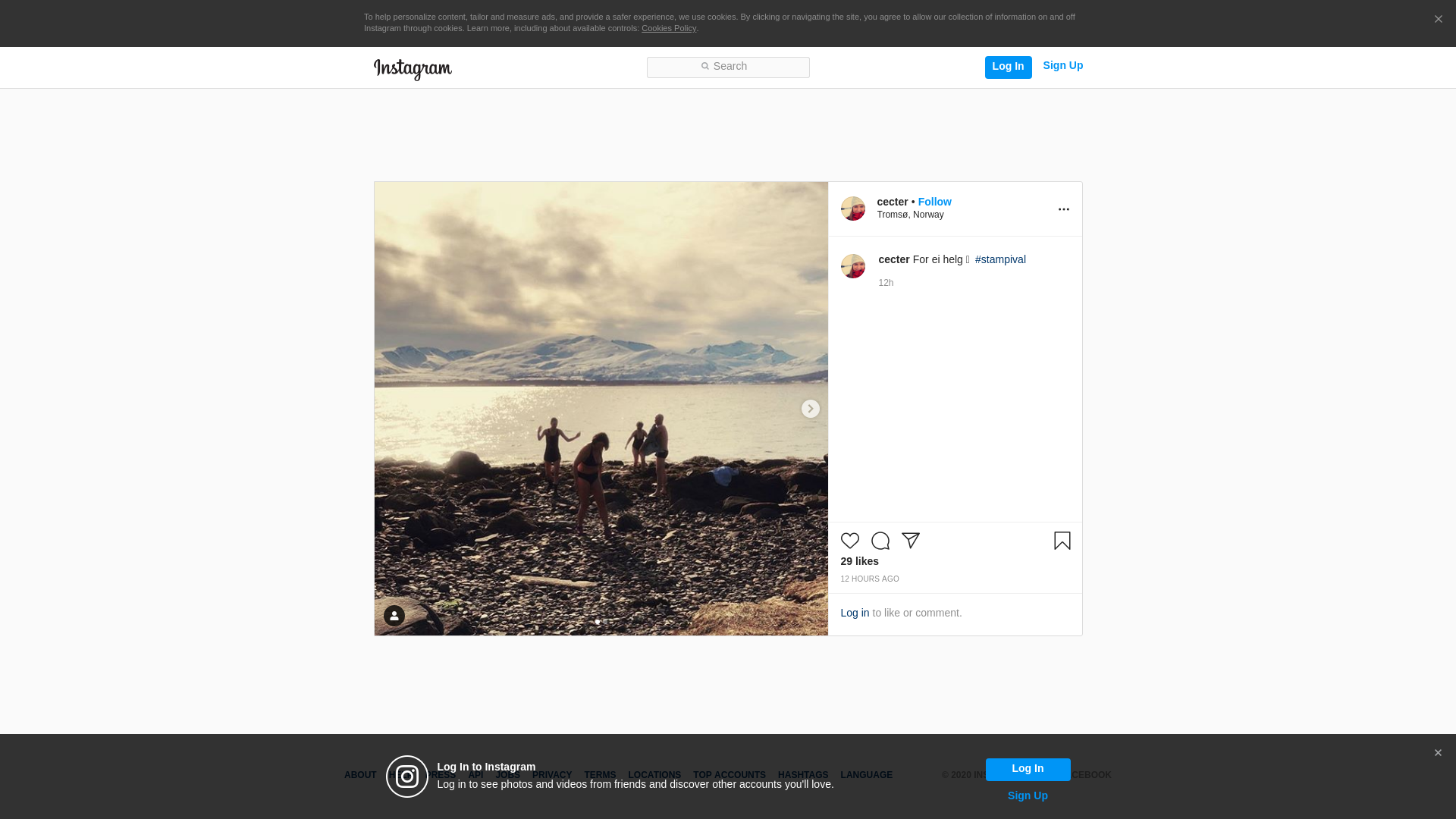Click the Instagram camera icon in bottom banner
The image size is (1456, 819).
point(407,777)
